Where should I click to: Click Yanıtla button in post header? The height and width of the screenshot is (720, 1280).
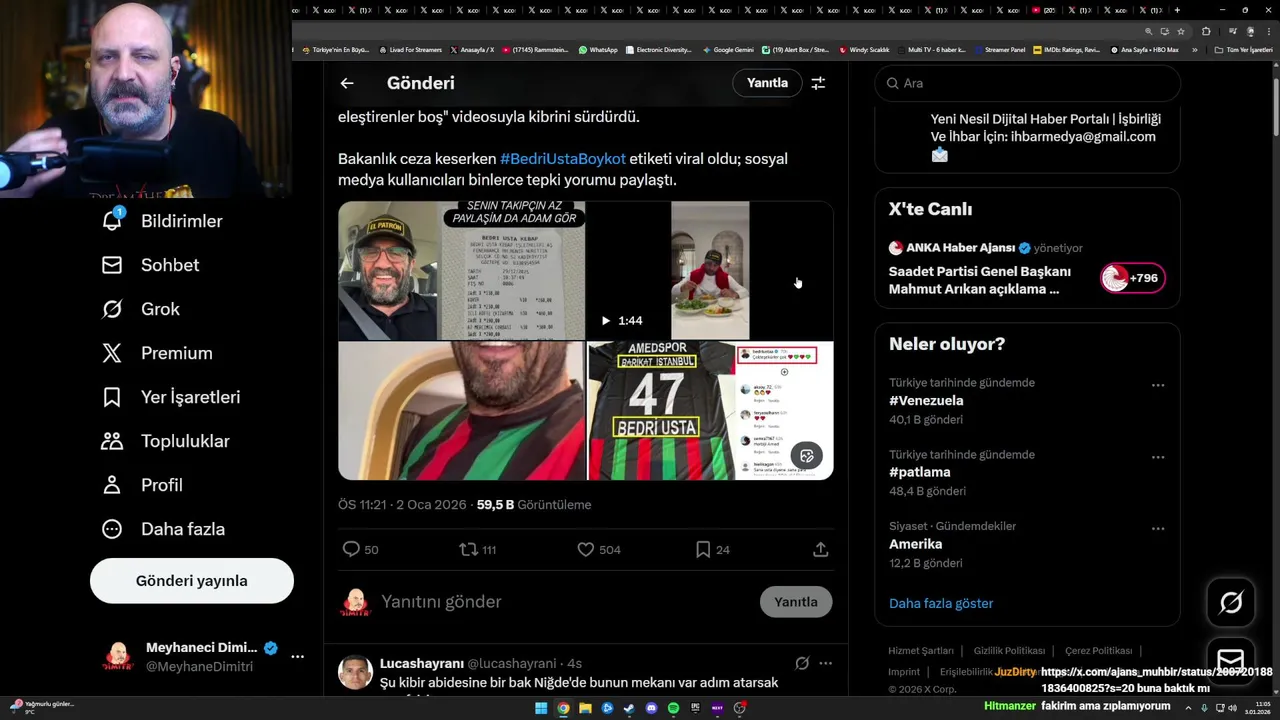coord(767,83)
